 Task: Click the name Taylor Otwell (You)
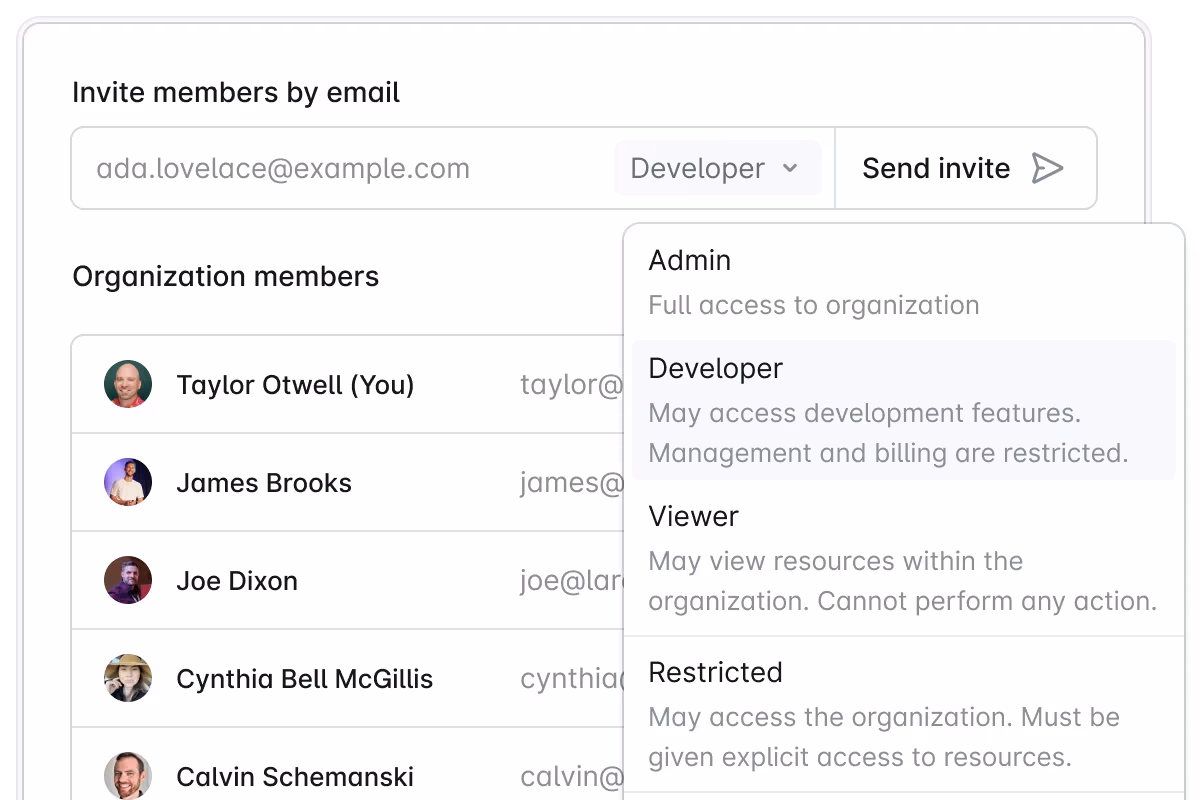click(x=295, y=385)
